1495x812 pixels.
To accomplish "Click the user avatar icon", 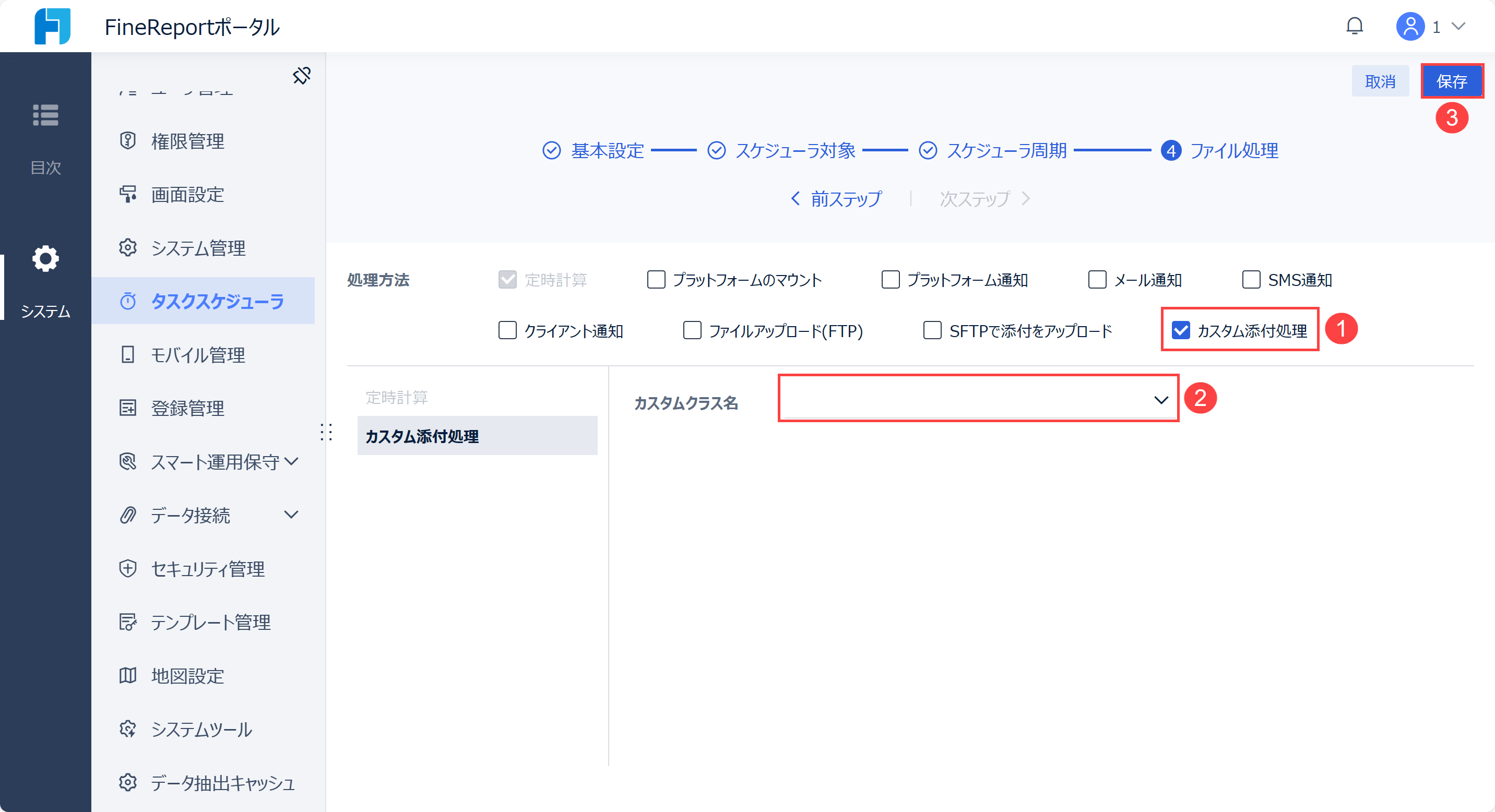I will (1410, 27).
